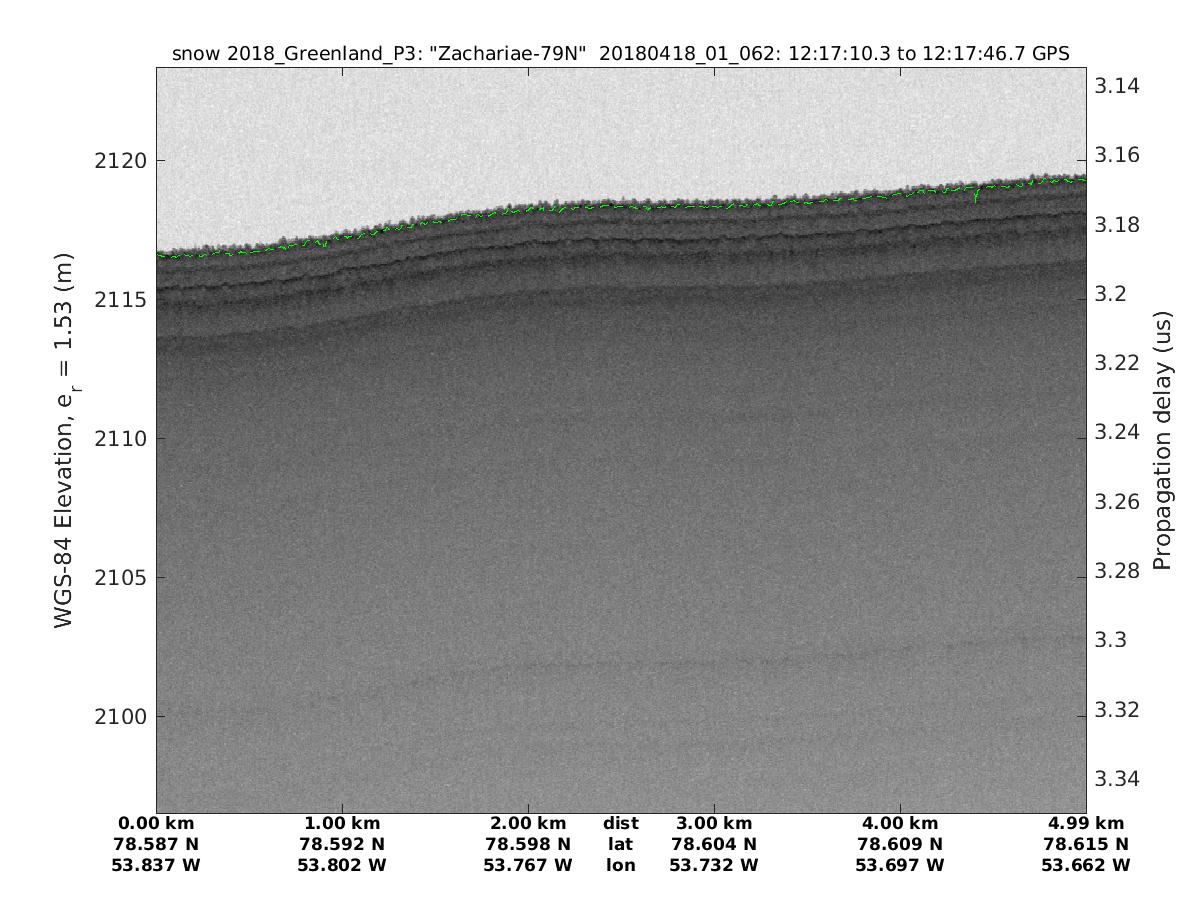Image resolution: width=1200 pixels, height=900 pixels.
Task: Click latitude value '78.592 N'
Action: (x=342, y=845)
